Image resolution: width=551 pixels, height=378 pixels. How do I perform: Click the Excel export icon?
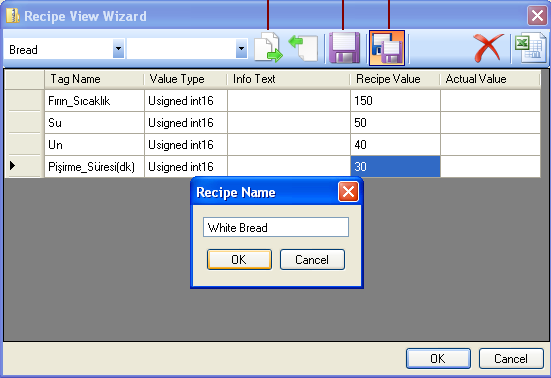coord(530,48)
